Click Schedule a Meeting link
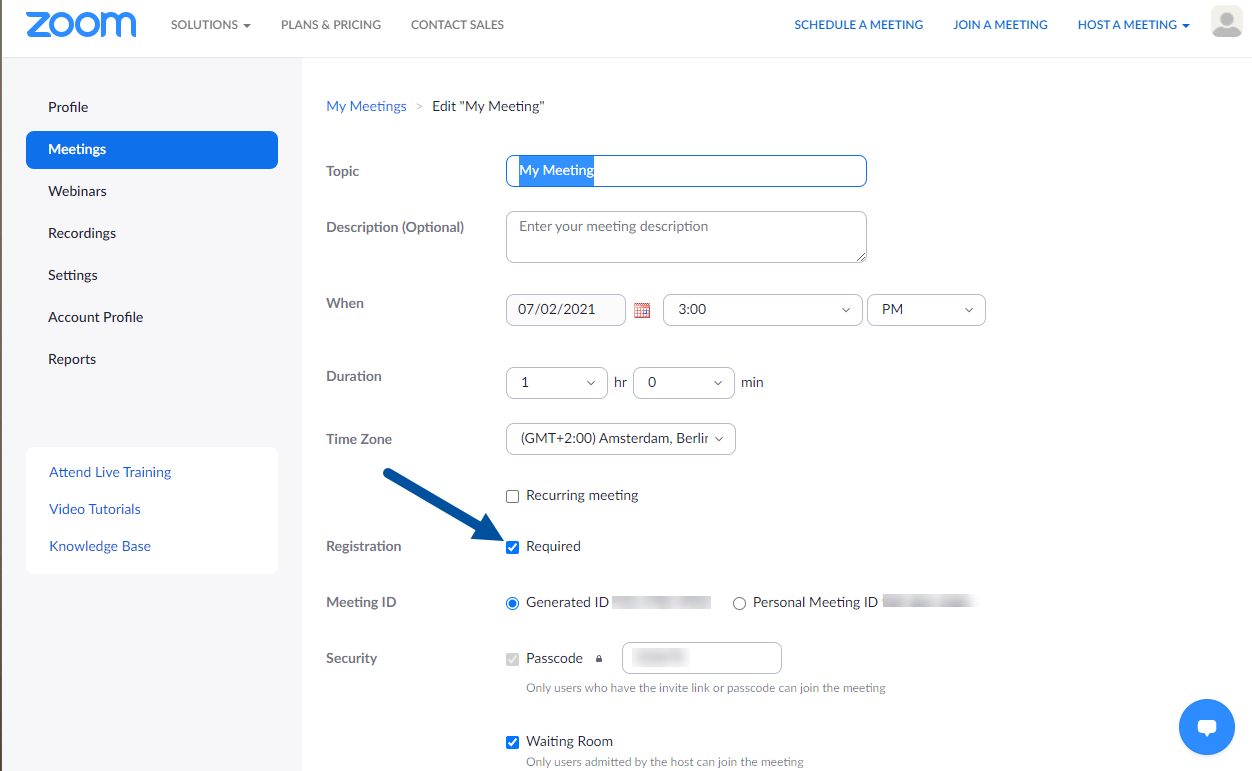Screen dimensions: 1252x771 click(x=859, y=25)
